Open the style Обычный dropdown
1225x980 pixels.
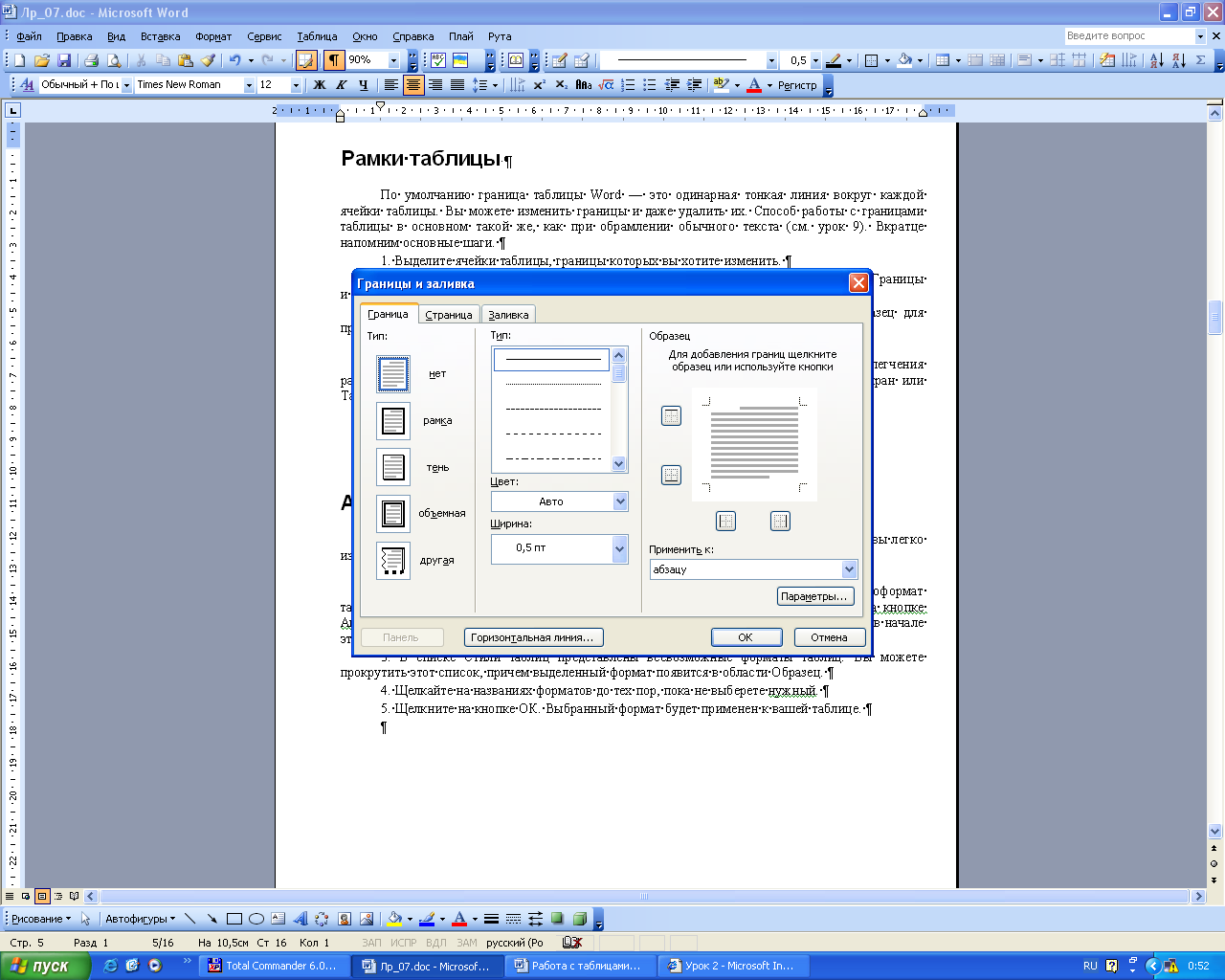pyautogui.click(x=126, y=85)
